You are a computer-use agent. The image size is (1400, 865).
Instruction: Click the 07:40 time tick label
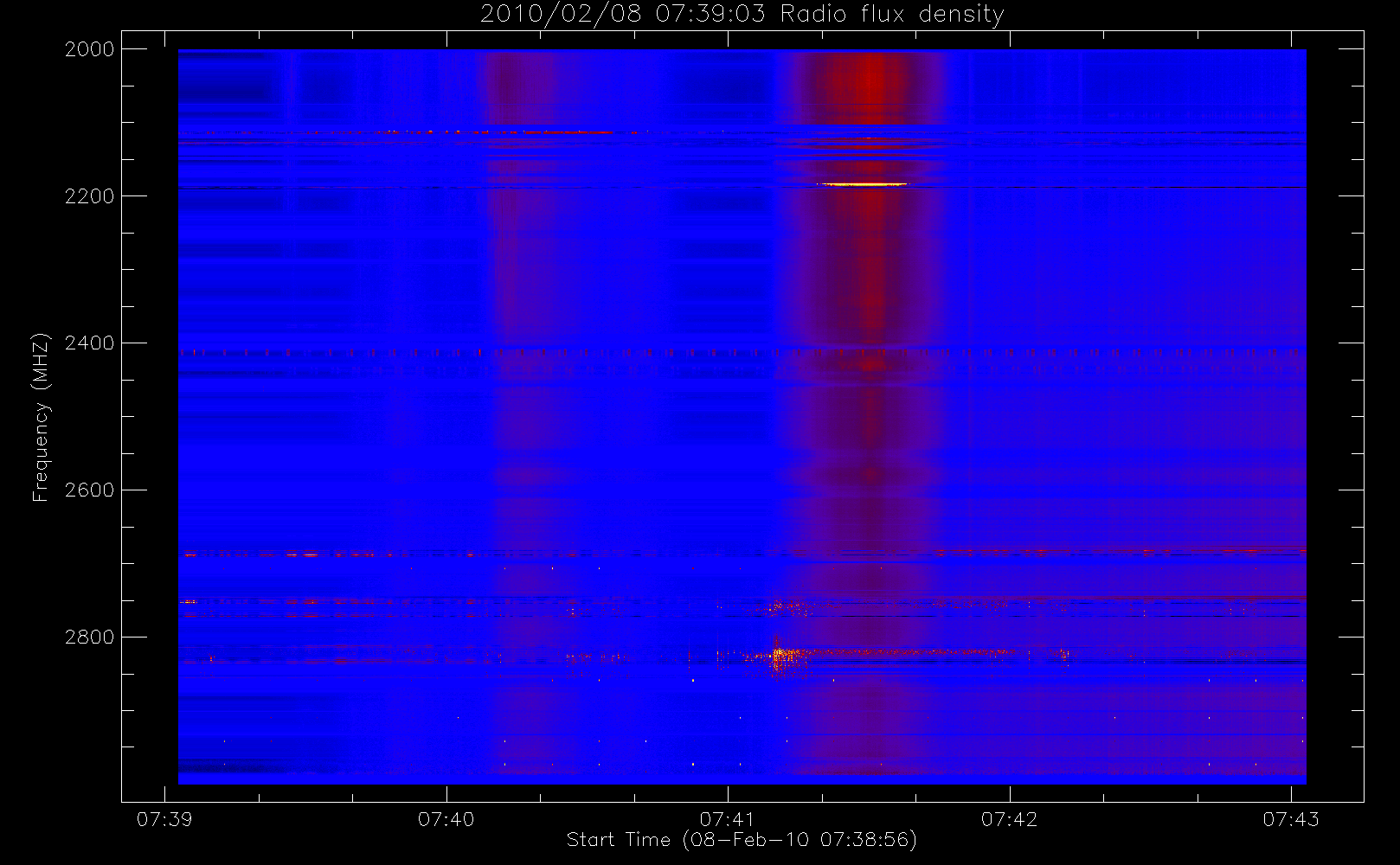pyautogui.click(x=446, y=819)
